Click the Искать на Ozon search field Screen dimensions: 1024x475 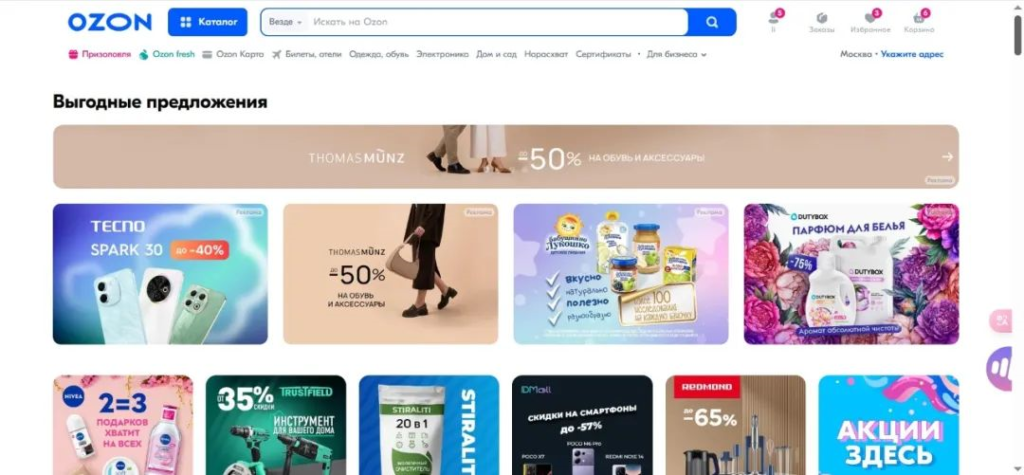coord(496,22)
